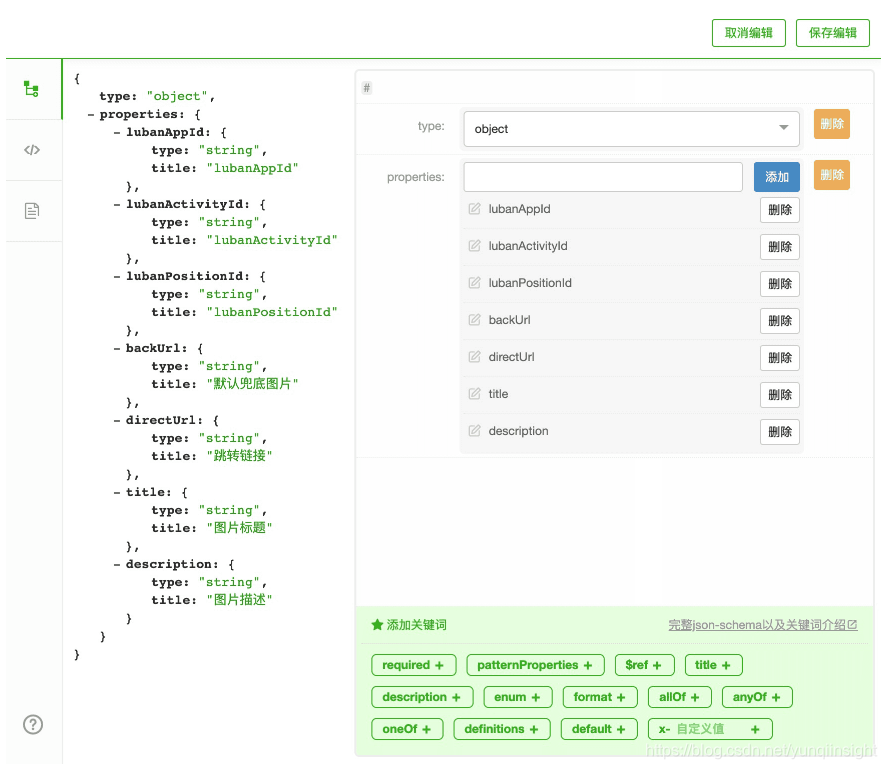Click the blue 添加 button
This screenshot has height=769, width=887.
[x=777, y=177]
